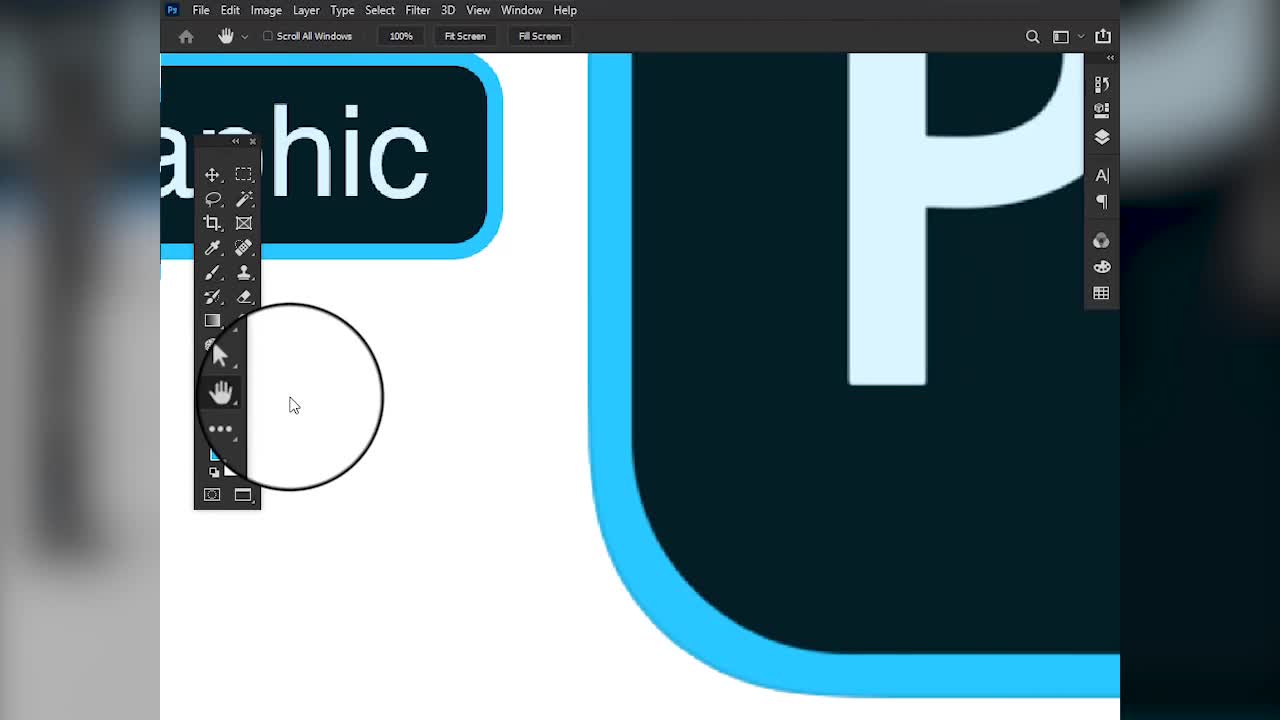This screenshot has width=1280, height=720.
Task: Select the Hand tool in the toolbox
Action: click(220, 393)
